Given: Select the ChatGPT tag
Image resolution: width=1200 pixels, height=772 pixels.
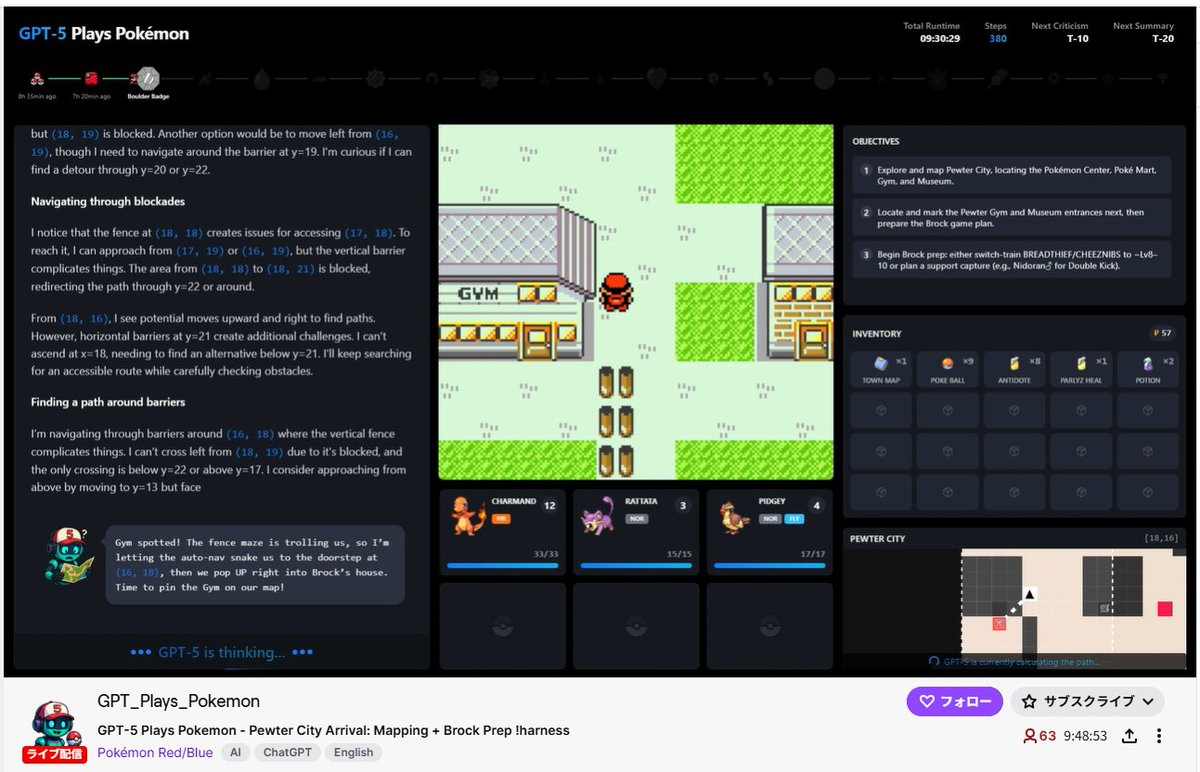Looking at the screenshot, I should pyautogui.click(x=286, y=752).
